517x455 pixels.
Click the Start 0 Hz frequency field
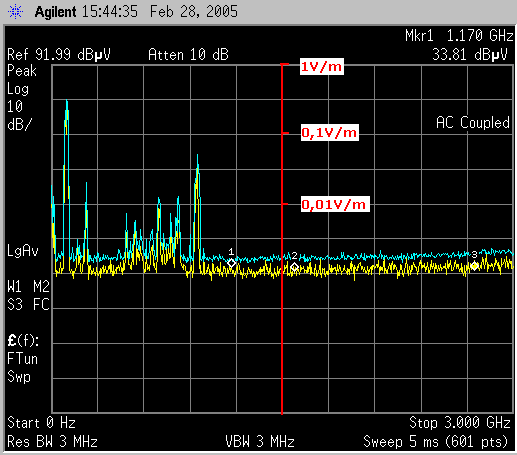41,423
